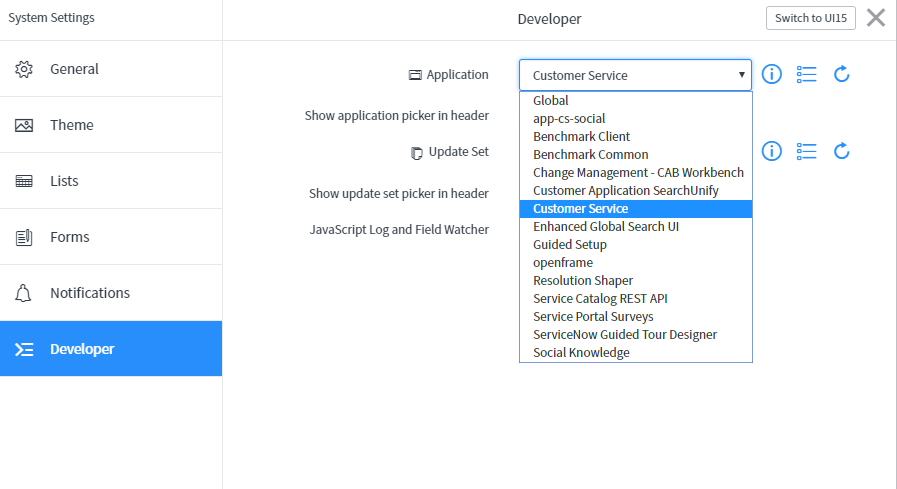Open the Update Set list icon
The width and height of the screenshot is (897, 489).
807,151
